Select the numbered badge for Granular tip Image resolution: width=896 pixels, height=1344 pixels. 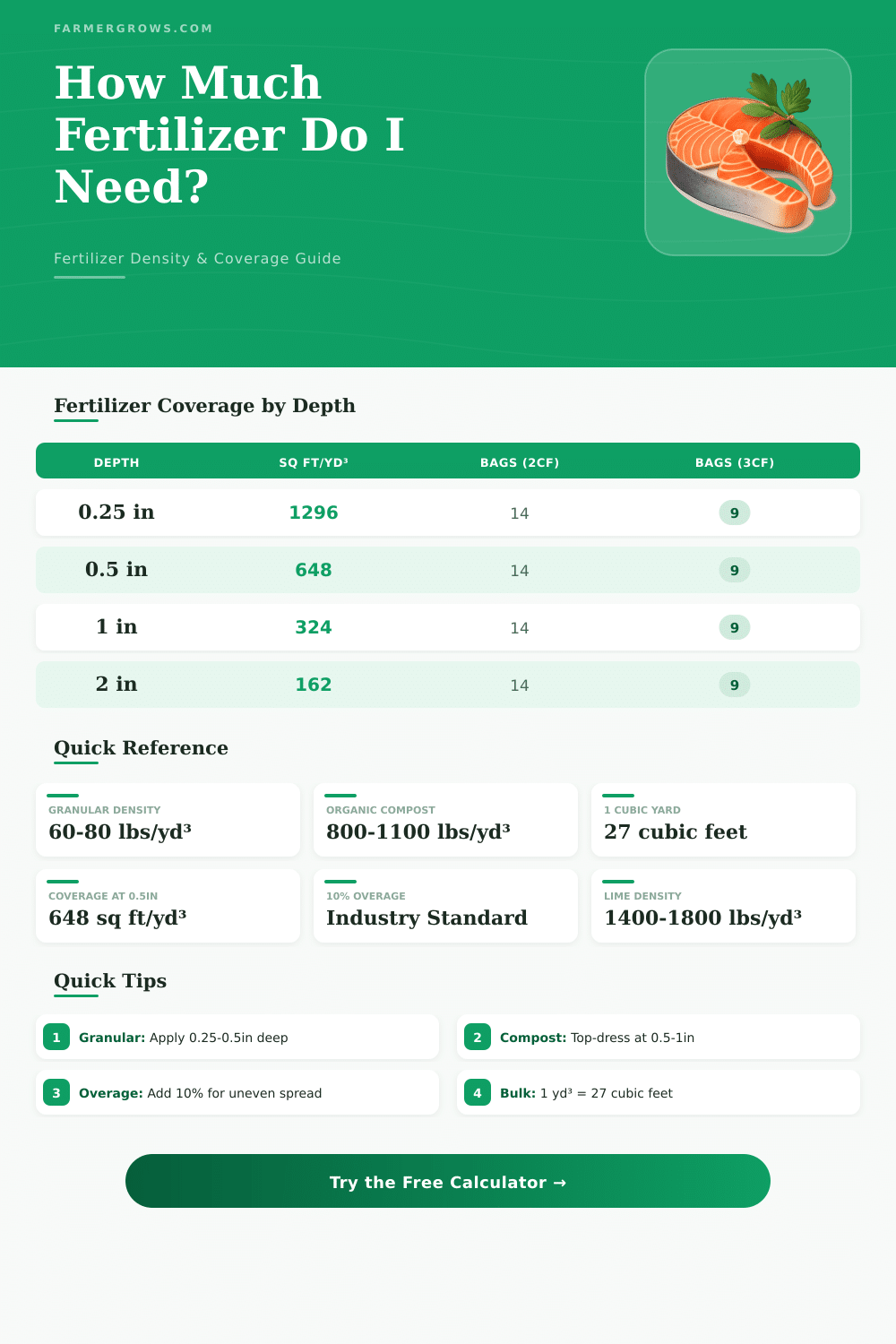pos(56,1037)
